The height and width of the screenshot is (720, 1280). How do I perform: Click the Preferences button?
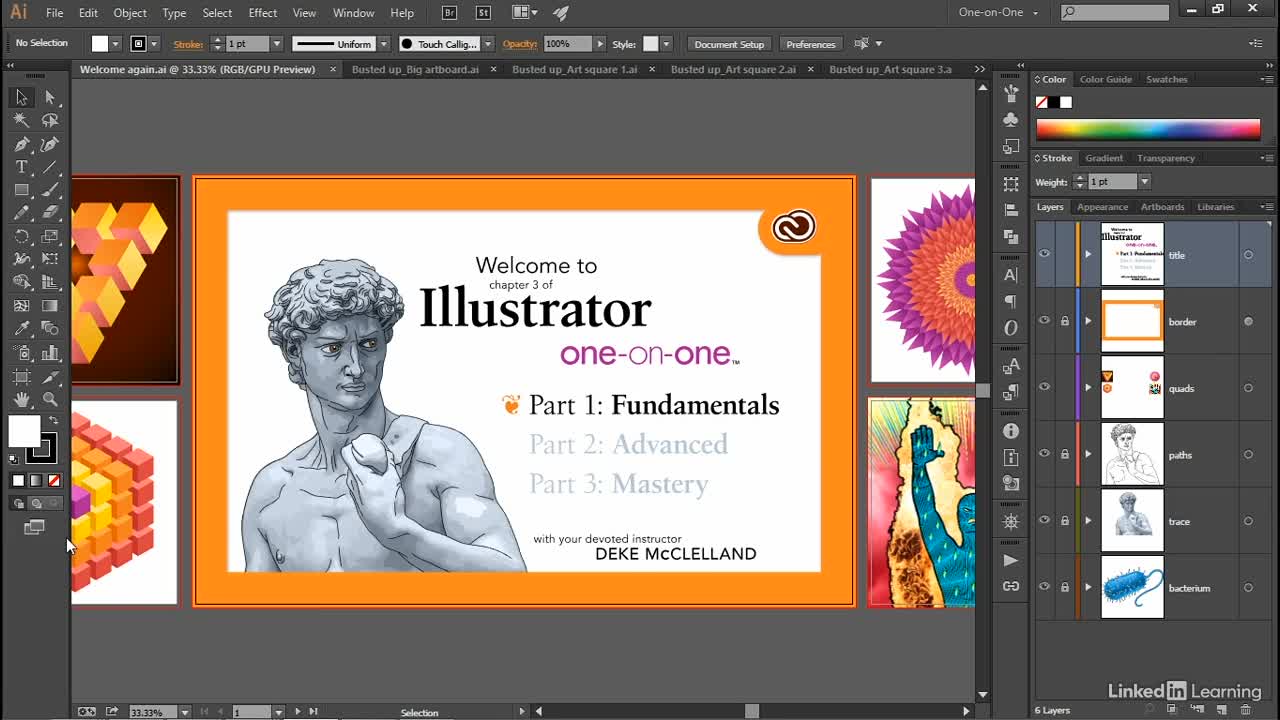tap(811, 44)
